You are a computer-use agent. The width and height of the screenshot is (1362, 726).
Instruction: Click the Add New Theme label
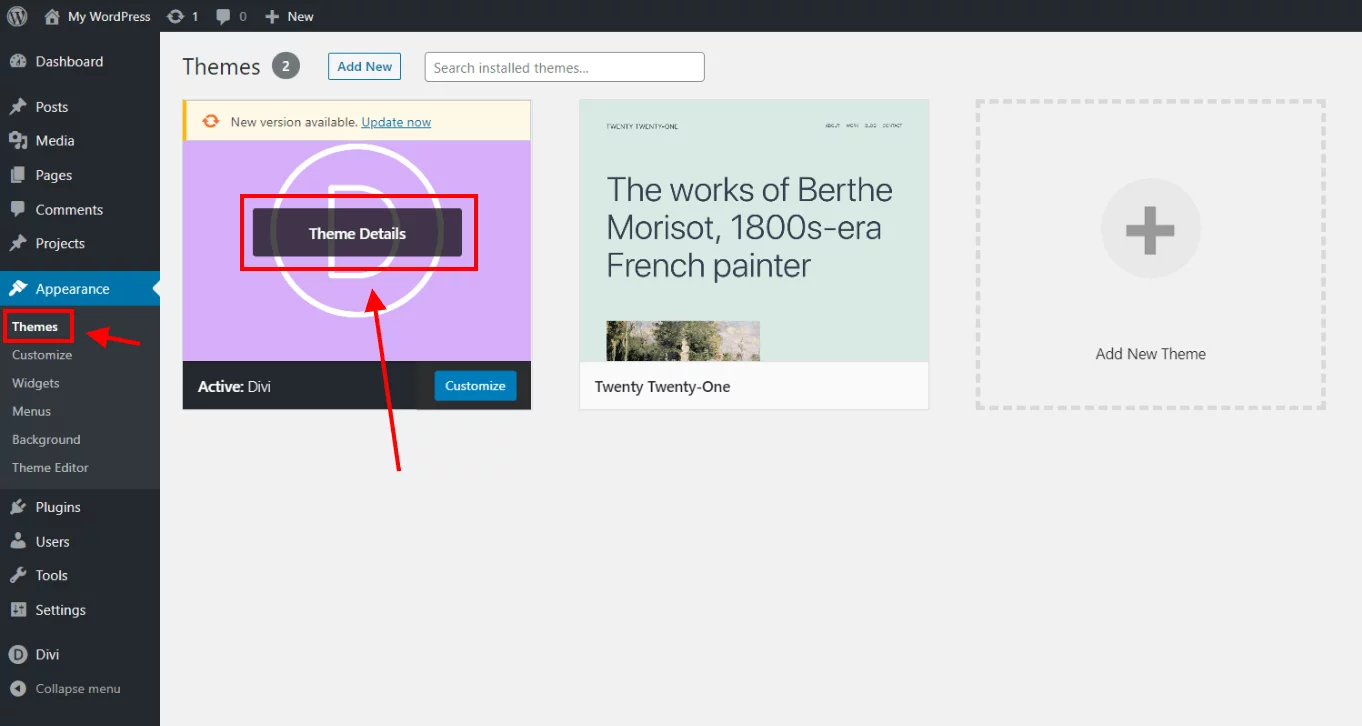pyautogui.click(x=1150, y=354)
